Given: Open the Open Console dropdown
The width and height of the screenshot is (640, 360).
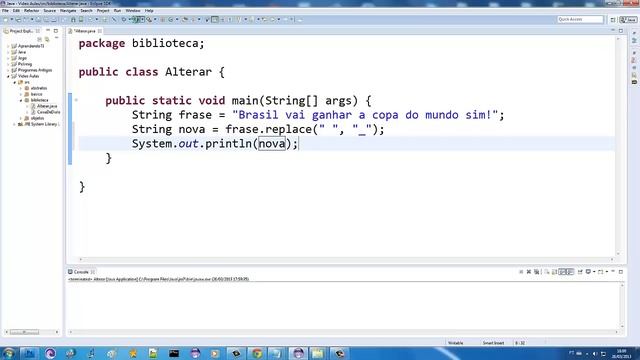Looking at the screenshot, I should tap(607, 272).
